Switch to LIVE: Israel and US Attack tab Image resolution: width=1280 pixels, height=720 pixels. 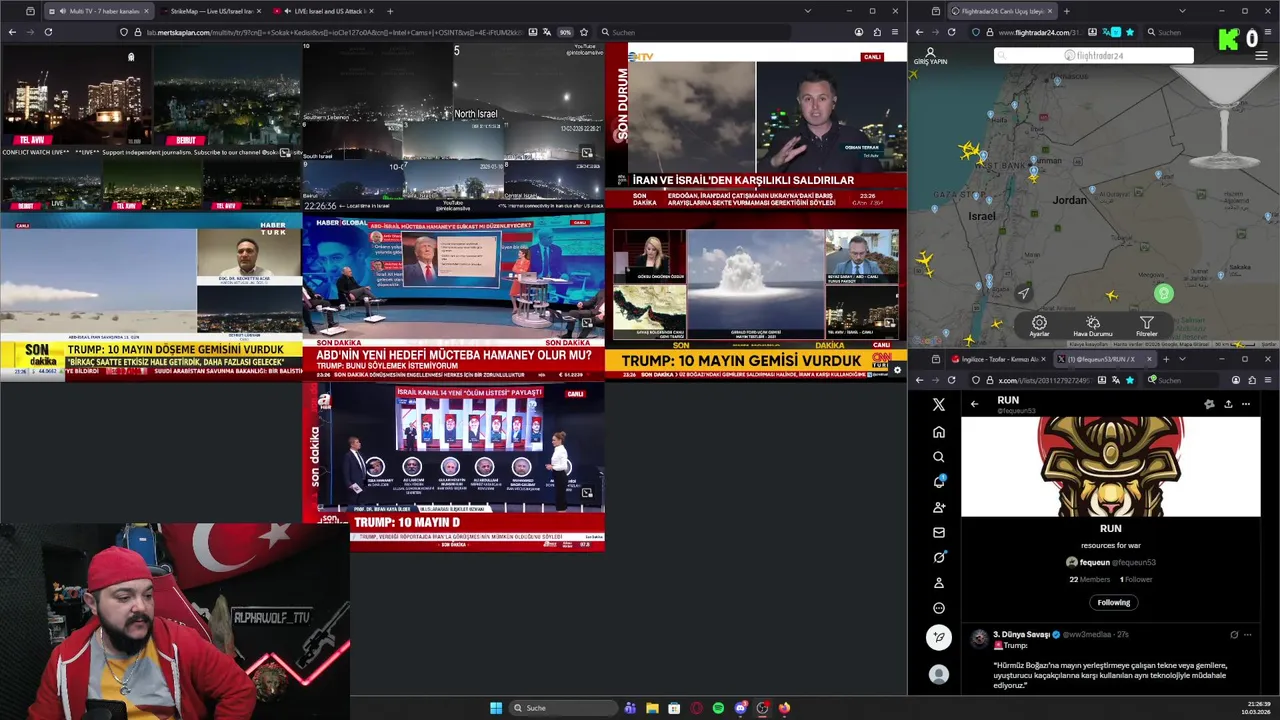323,11
